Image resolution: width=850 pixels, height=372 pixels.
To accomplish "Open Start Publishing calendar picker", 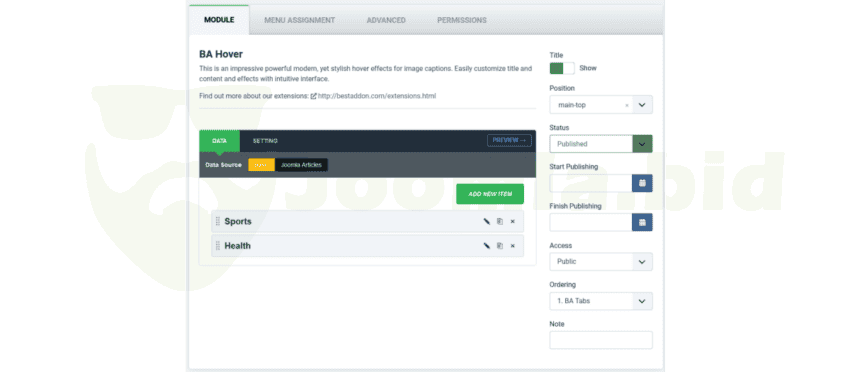I will click(x=642, y=183).
